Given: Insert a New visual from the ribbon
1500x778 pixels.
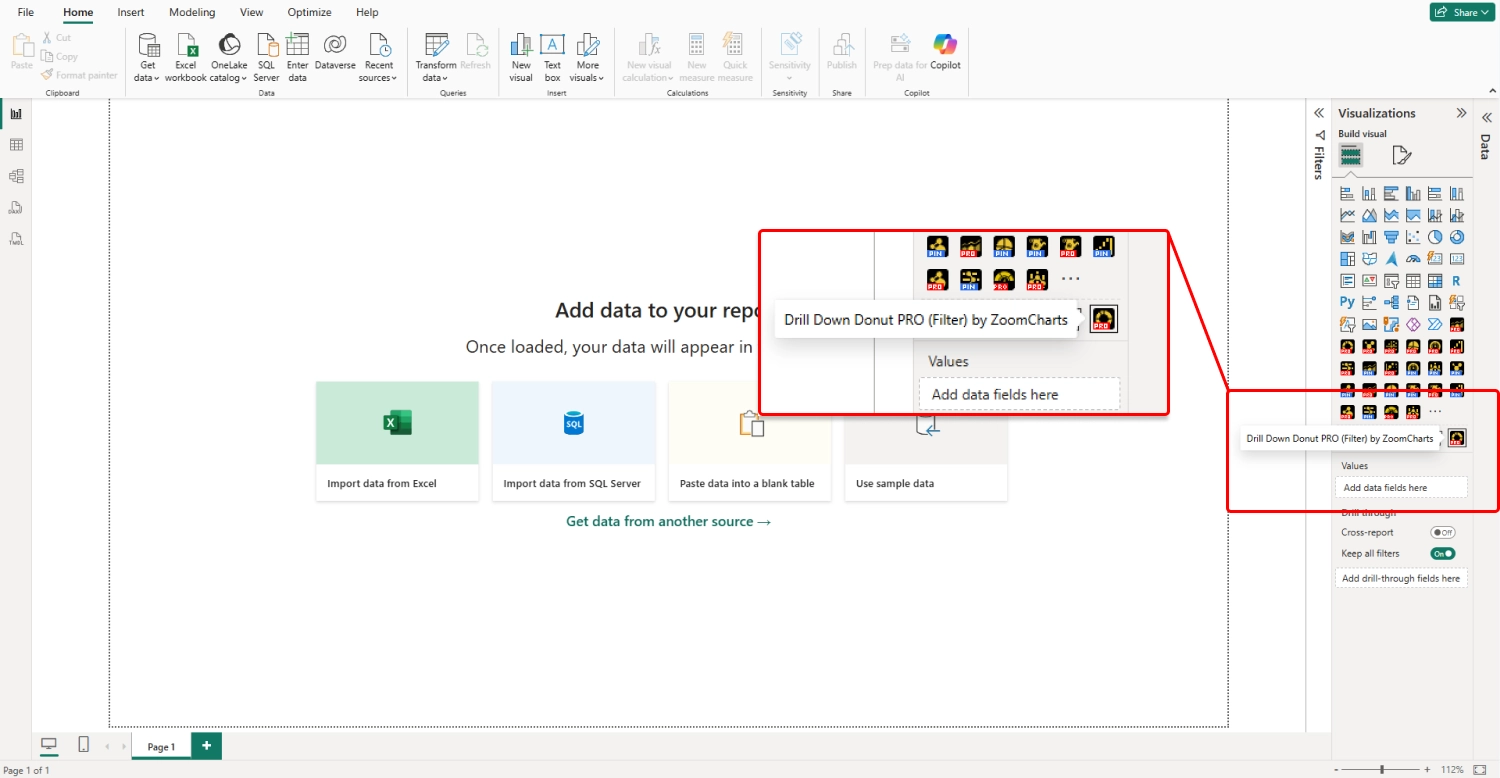Looking at the screenshot, I should click(x=521, y=57).
